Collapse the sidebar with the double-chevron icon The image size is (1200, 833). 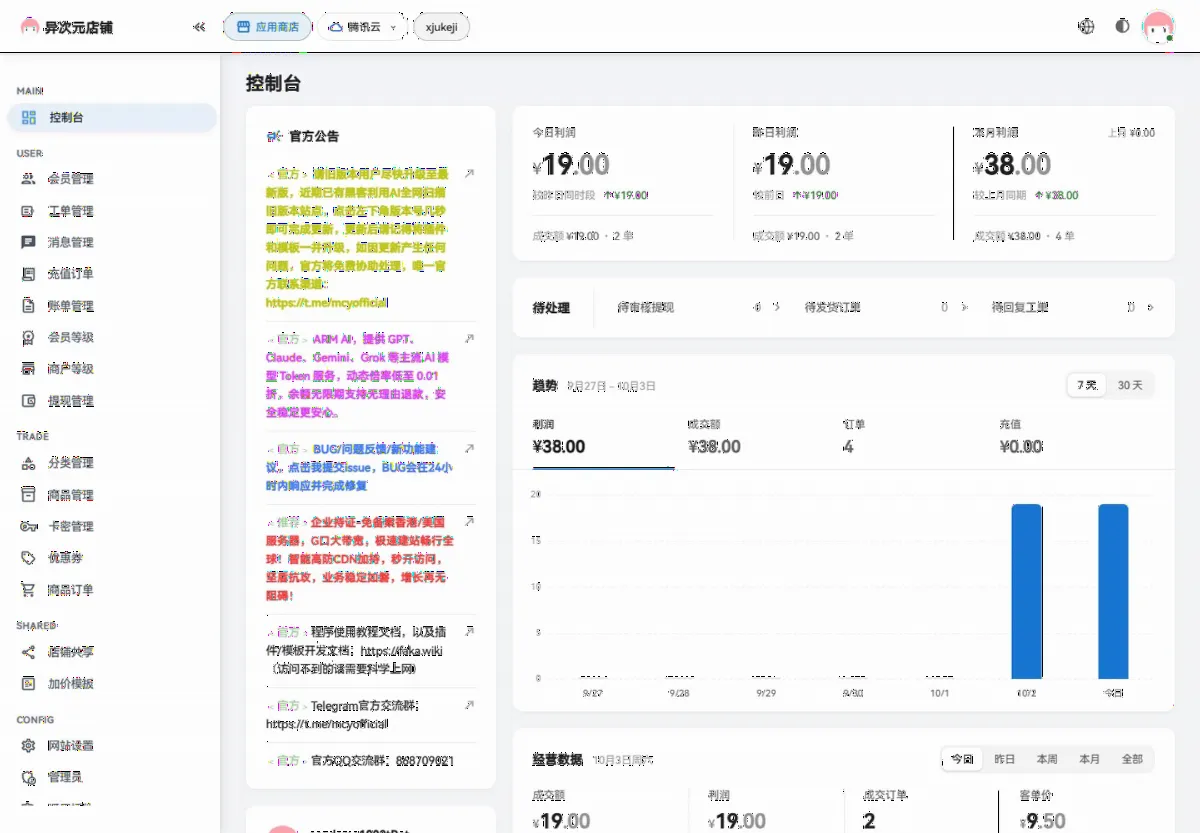[199, 27]
